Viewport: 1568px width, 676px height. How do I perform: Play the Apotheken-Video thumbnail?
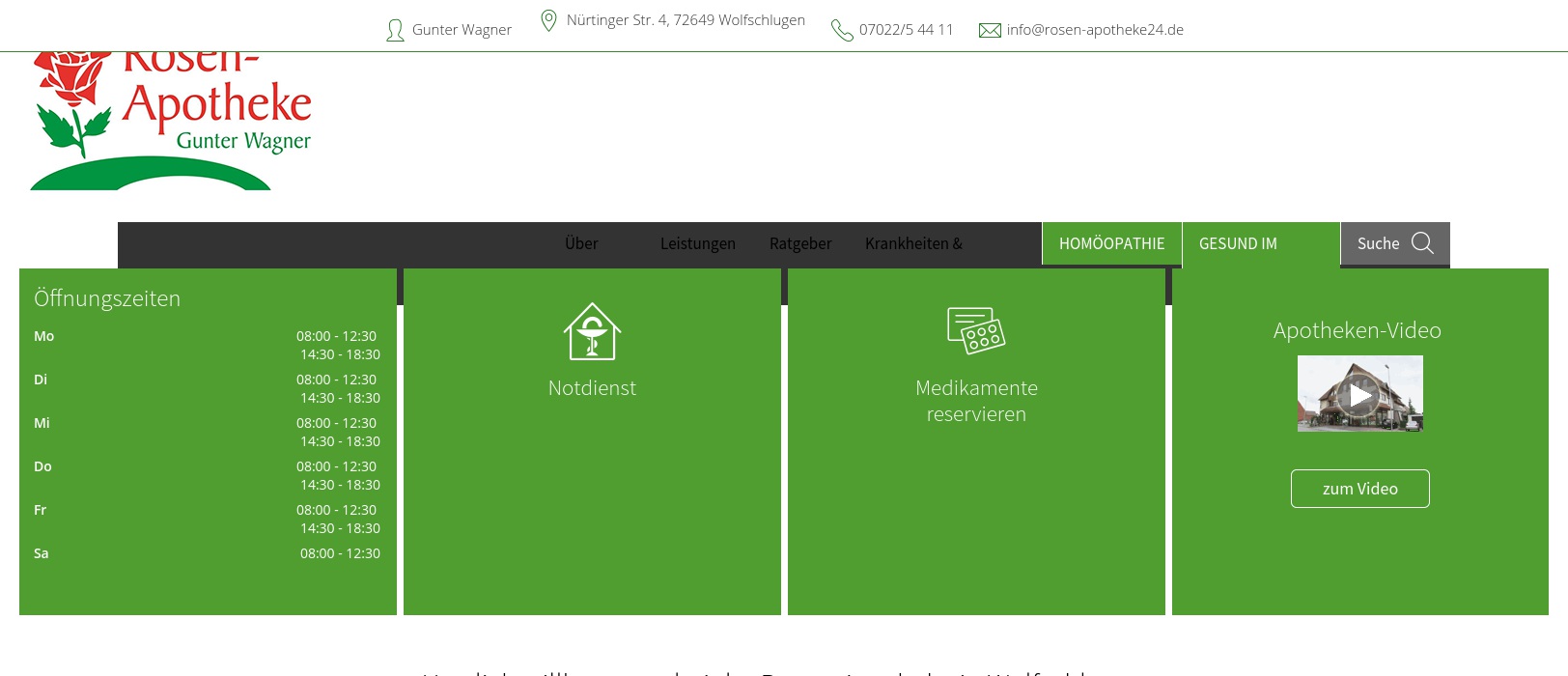[1359, 394]
